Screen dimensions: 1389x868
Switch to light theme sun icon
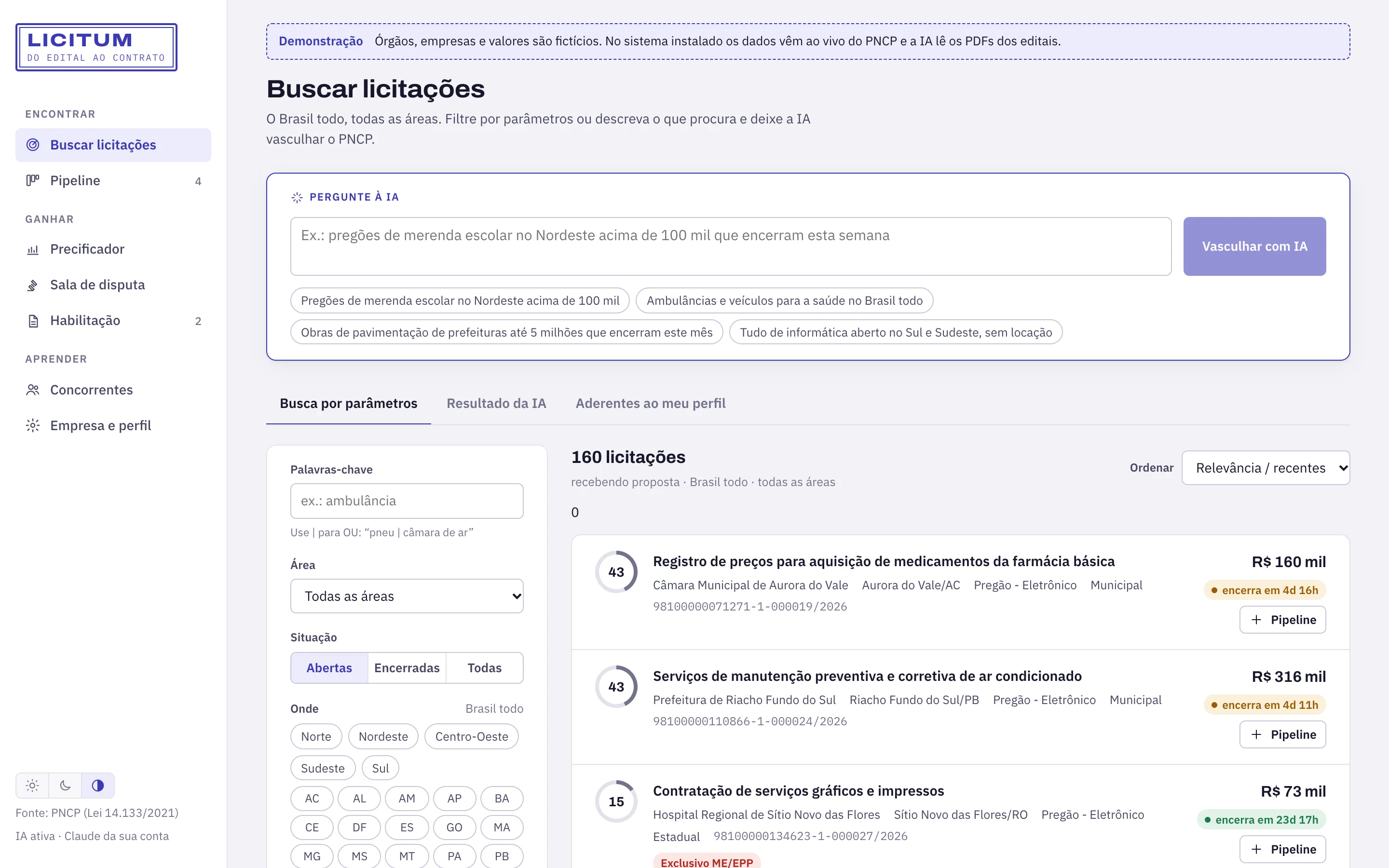pyautogui.click(x=32, y=786)
